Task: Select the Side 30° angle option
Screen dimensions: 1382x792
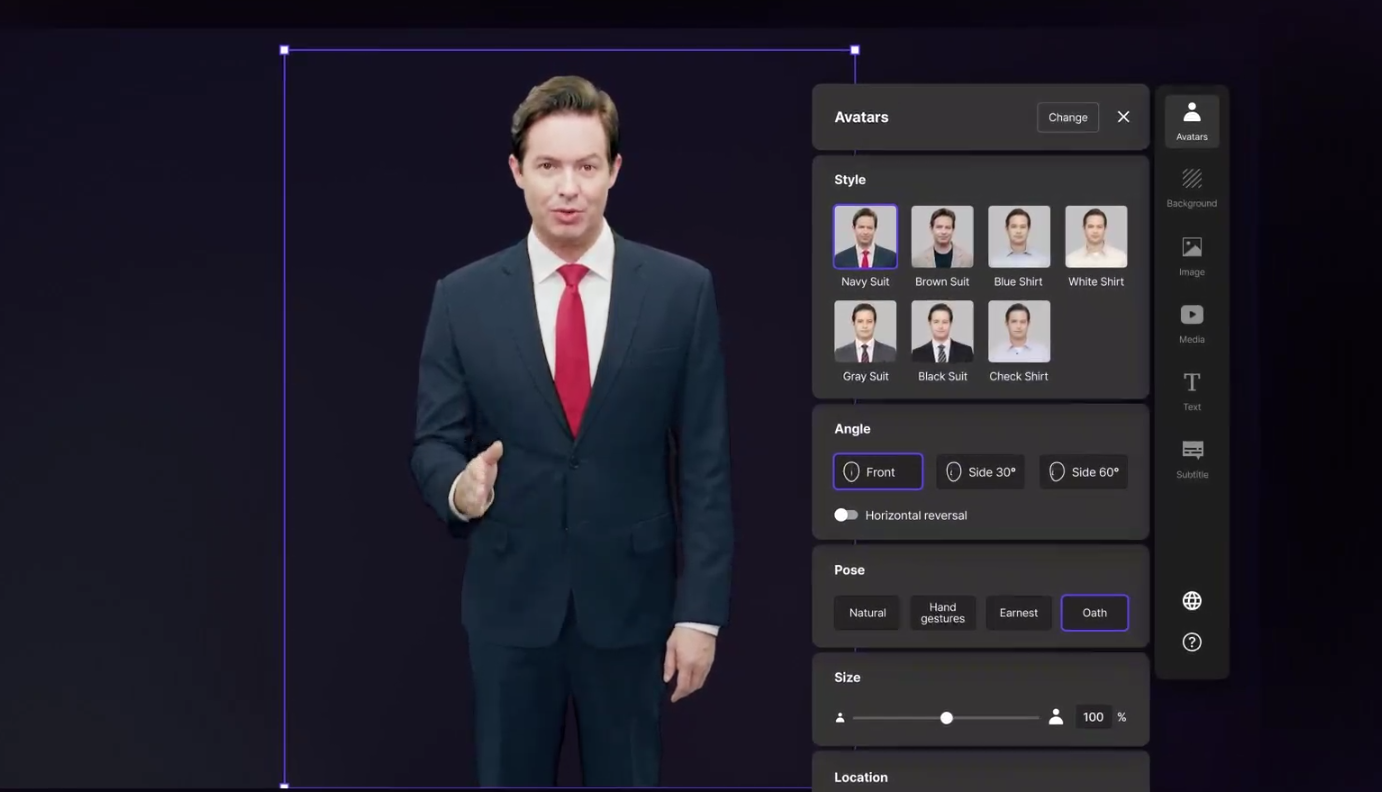Action: pos(980,472)
